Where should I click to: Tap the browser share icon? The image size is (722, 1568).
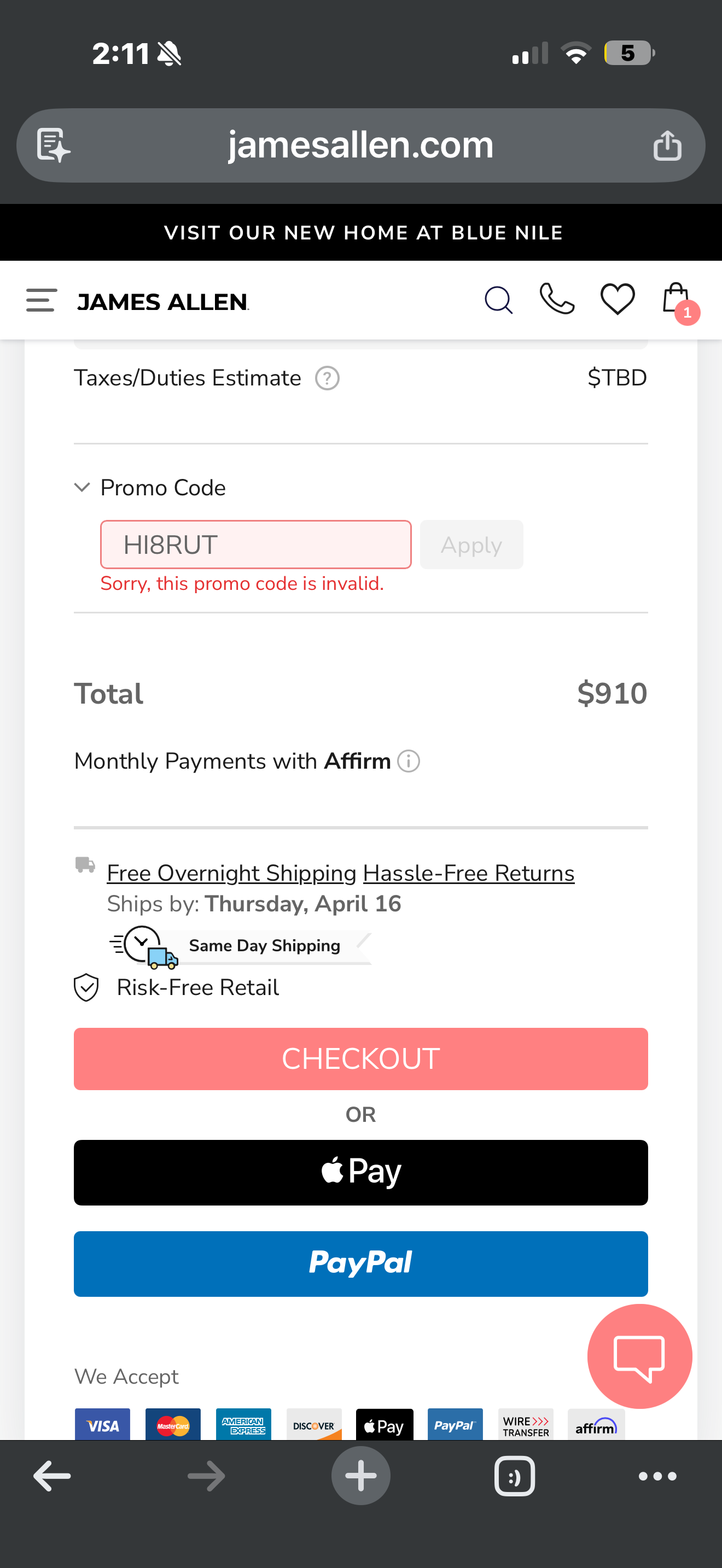click(x=667, y=145)
